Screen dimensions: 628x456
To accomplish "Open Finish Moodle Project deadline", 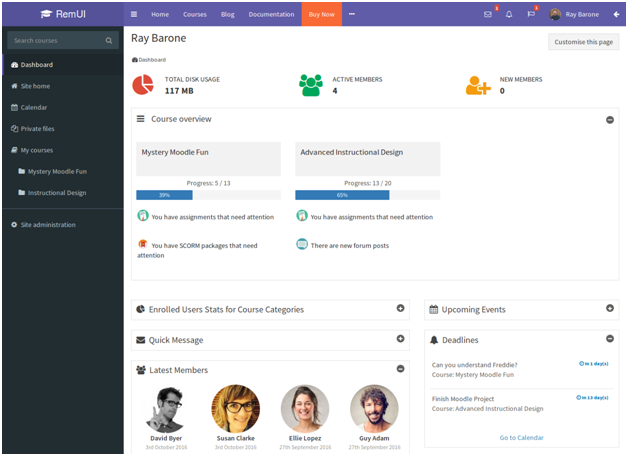I will coord(463,399).
